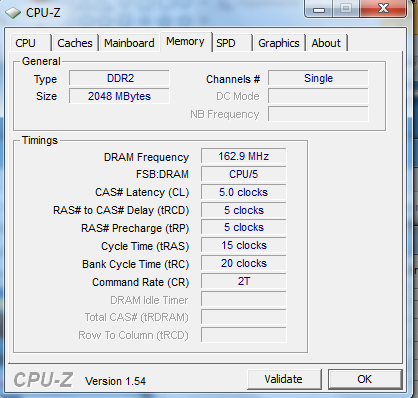The height and width of the screenshot is (398, 418).
Task: Click the tRAS value 15 clocks
Action: (244, 246)
